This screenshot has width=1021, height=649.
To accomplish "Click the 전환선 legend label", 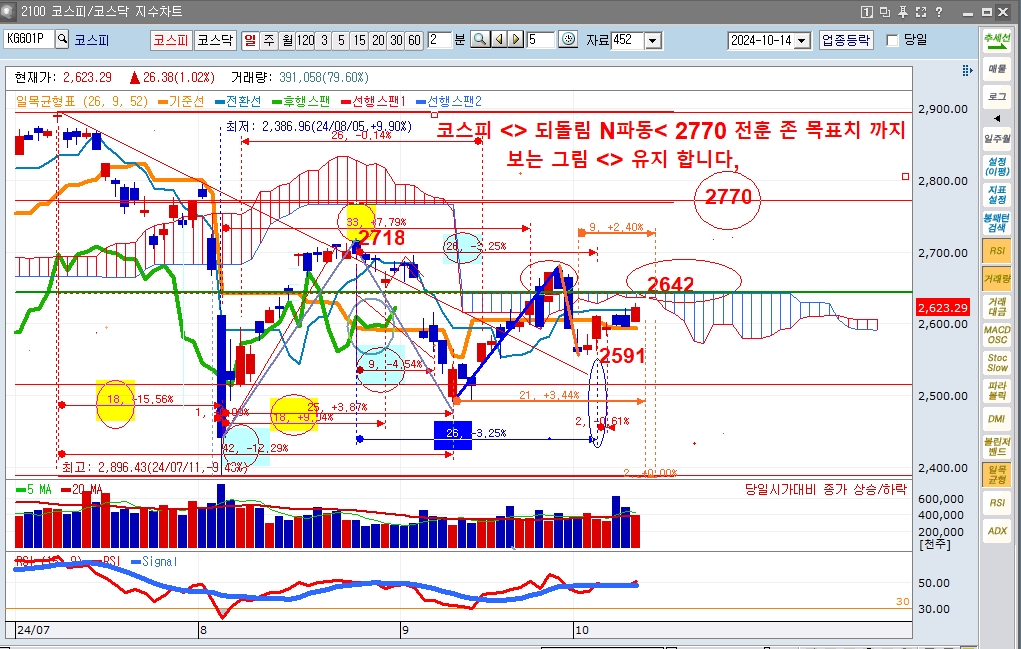I will tap(238, 102).
